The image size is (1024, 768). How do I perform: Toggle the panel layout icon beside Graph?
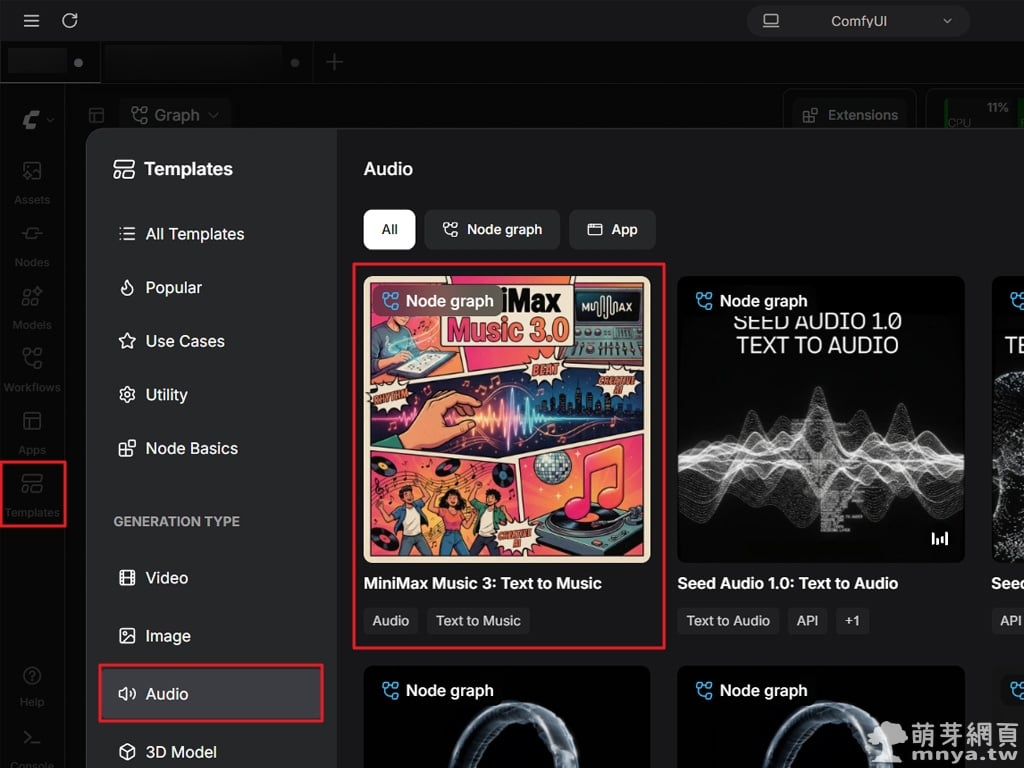[97, 116]
